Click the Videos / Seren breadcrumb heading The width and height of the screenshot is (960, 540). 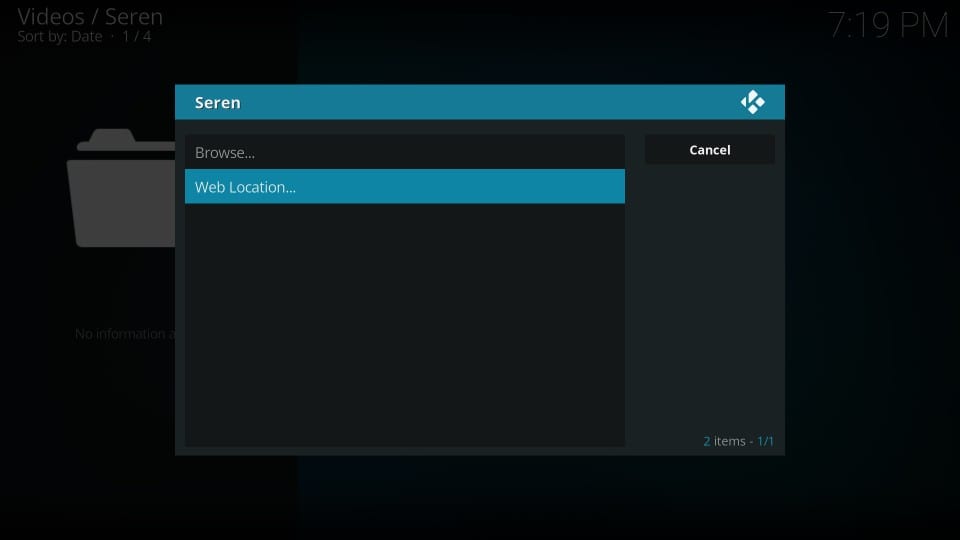click(x=90, y=17)
